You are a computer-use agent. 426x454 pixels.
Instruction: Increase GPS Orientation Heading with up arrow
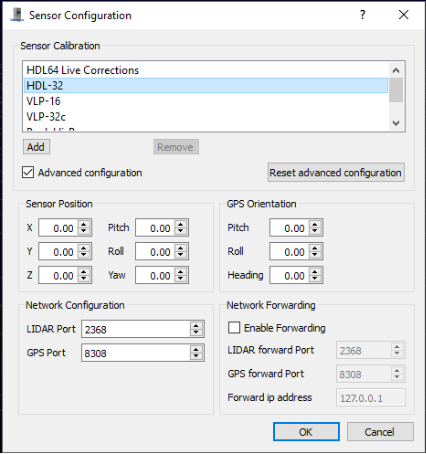(315, 272)
